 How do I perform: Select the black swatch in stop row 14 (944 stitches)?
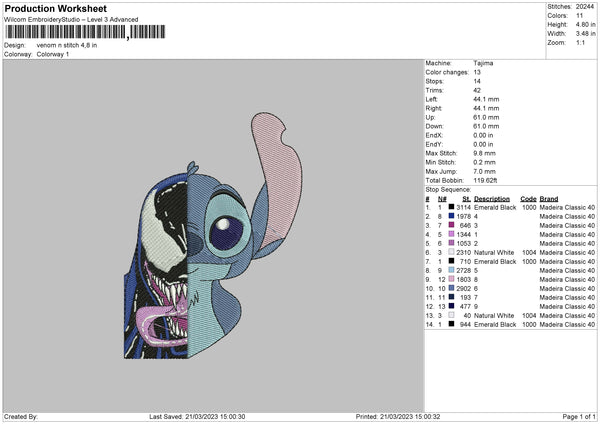tap(452, 324)
